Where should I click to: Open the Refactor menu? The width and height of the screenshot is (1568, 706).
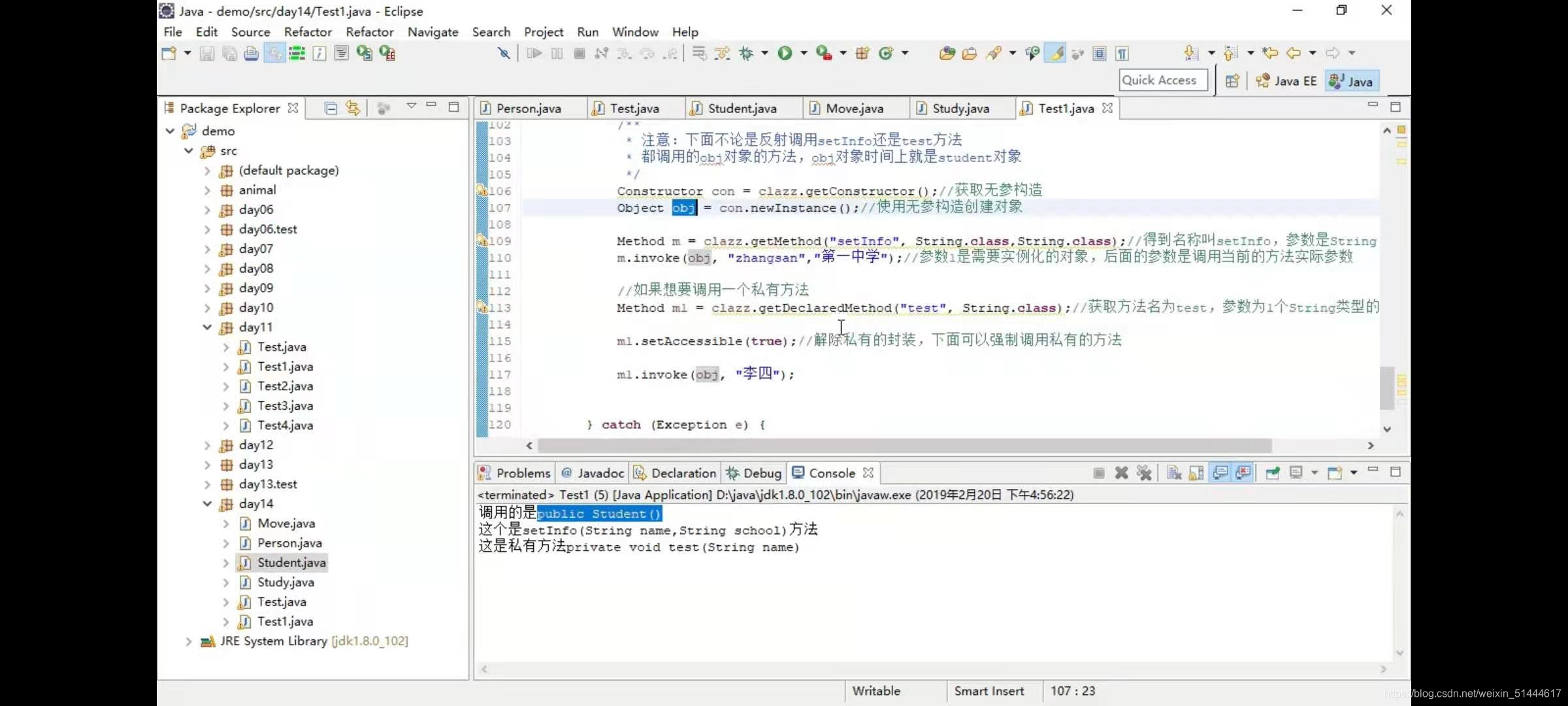point(307,32)
